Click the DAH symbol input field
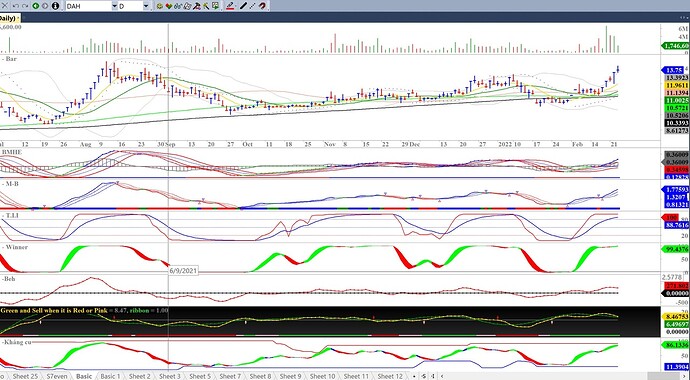This screenshot has height=380, width=690. click(88, 6)
